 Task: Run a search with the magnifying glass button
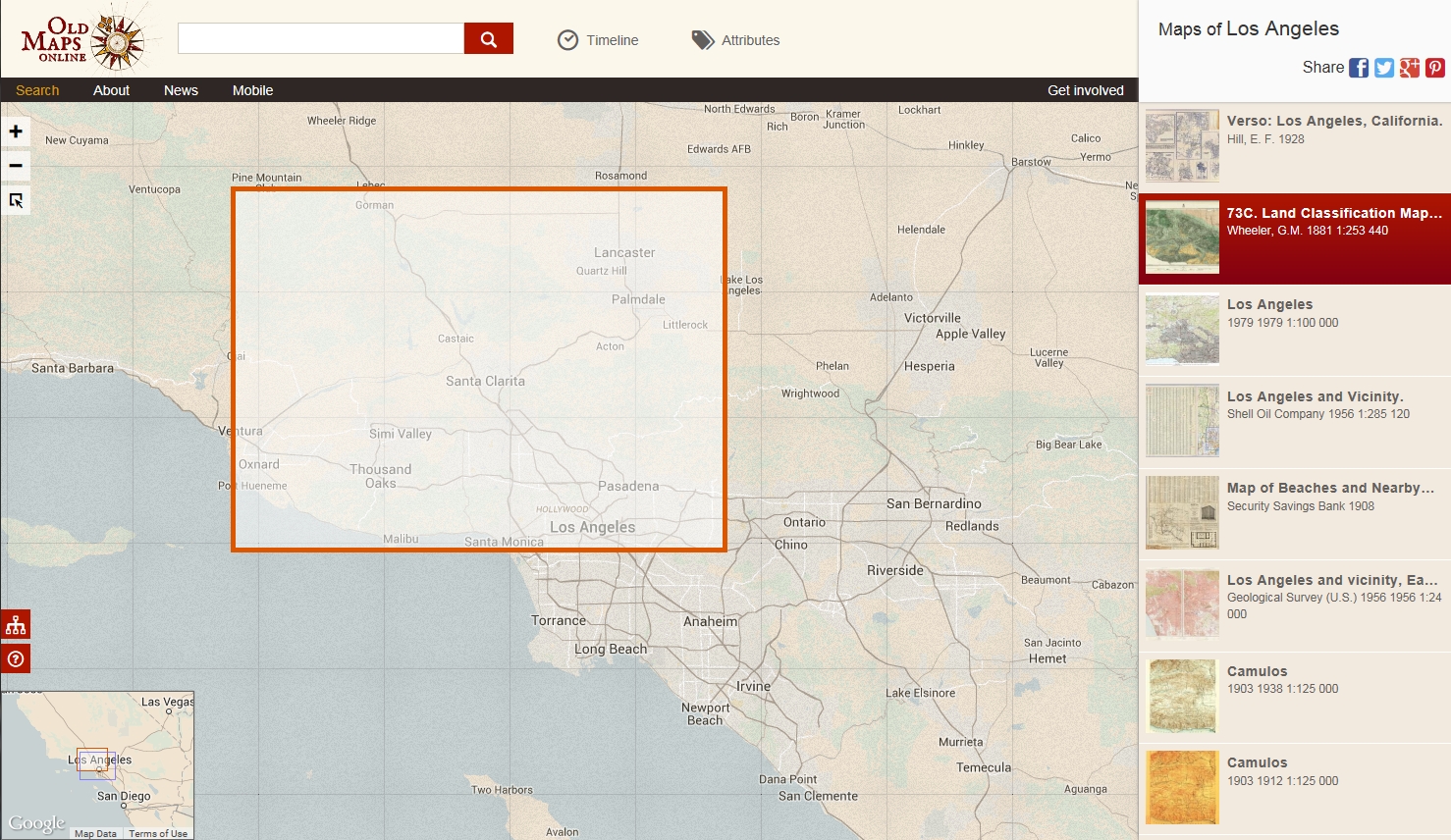click(488, 37)
